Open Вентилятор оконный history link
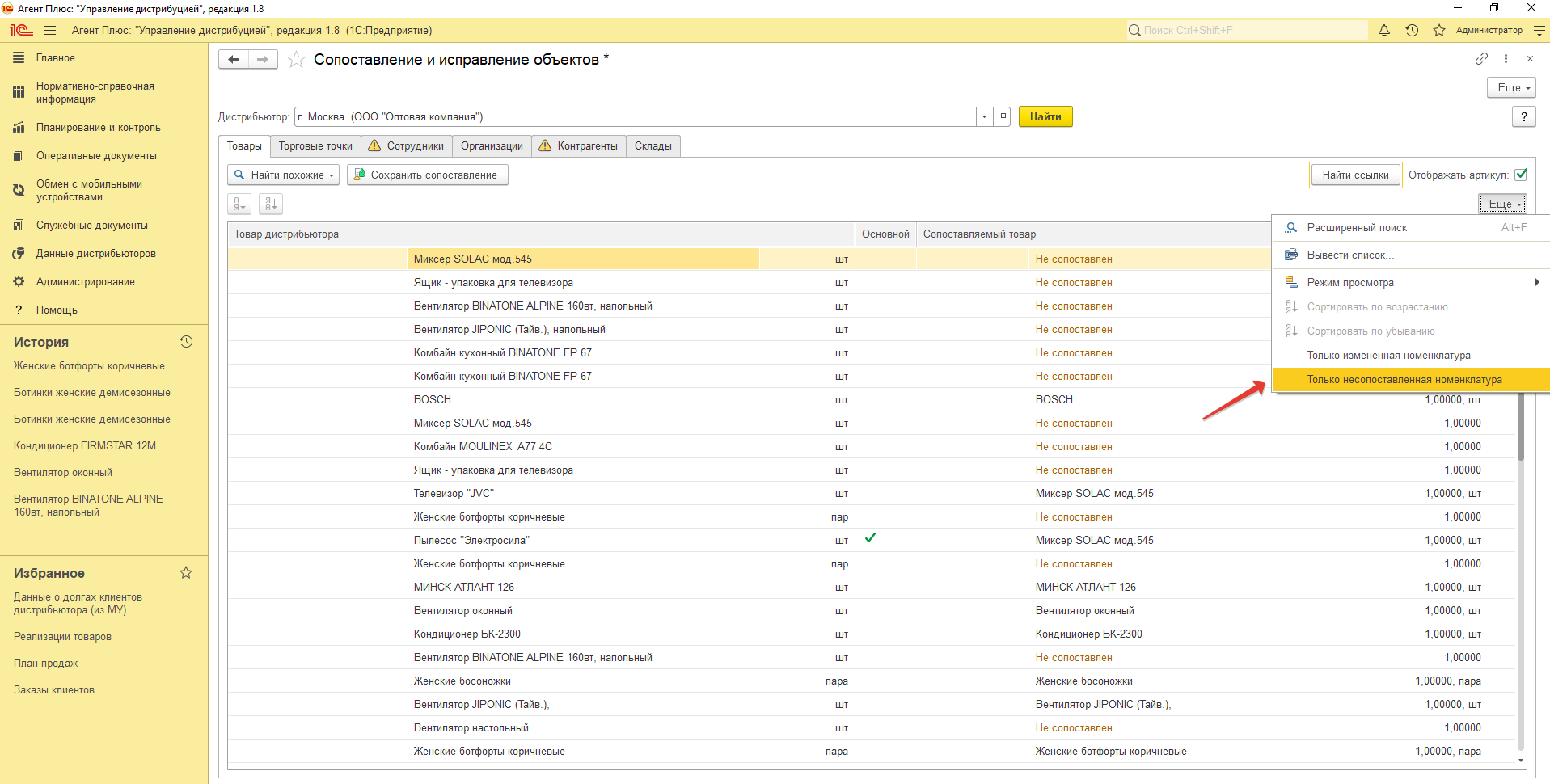Image resolution: width=1550 pixels, height=784 pixels. point(63,473)
